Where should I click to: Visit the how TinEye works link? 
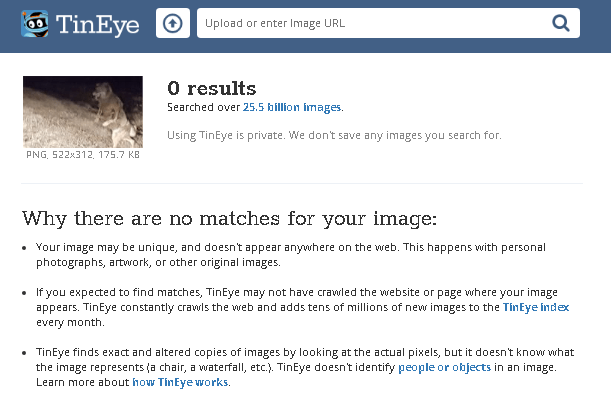click(x=180, y=382)
